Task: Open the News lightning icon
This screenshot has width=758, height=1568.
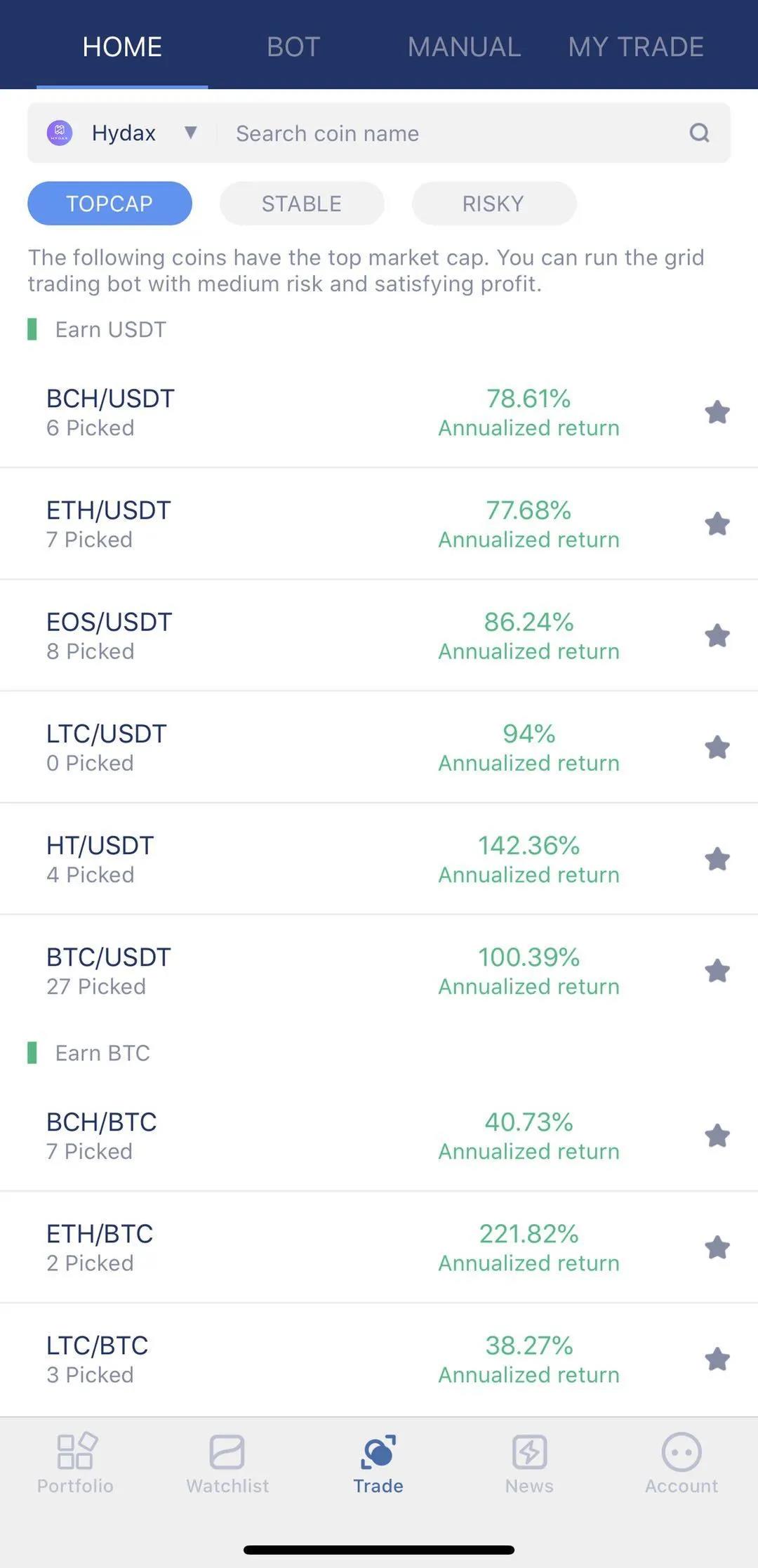Action: (529, 1451)
